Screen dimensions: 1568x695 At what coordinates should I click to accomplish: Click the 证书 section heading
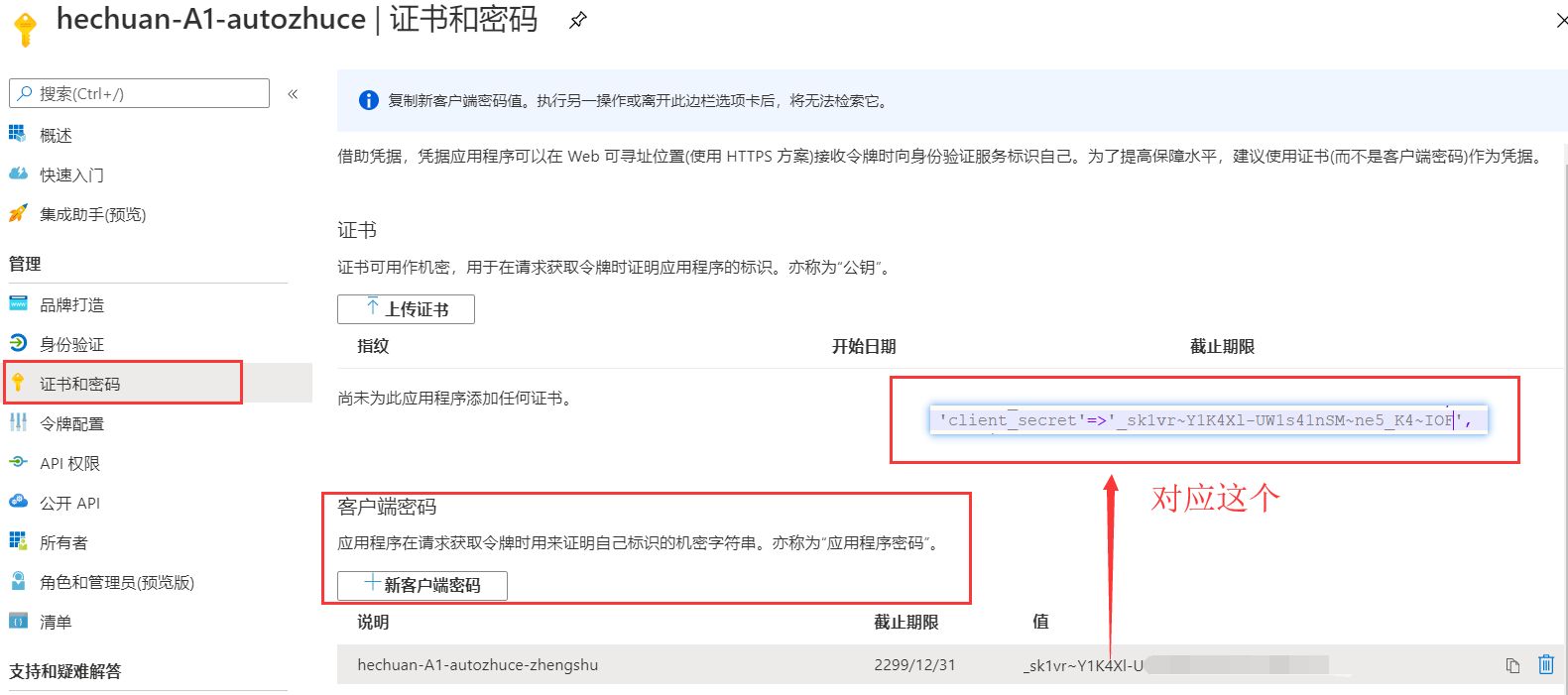point(357,230)
